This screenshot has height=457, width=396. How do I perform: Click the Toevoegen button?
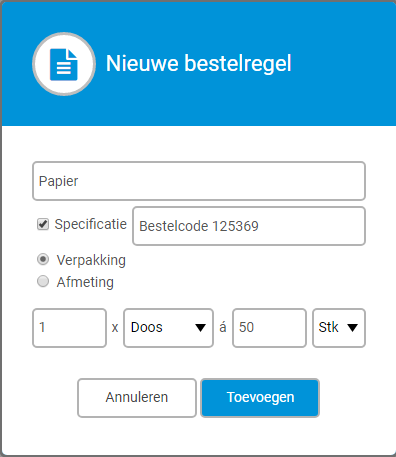click(x=260, y=398)
